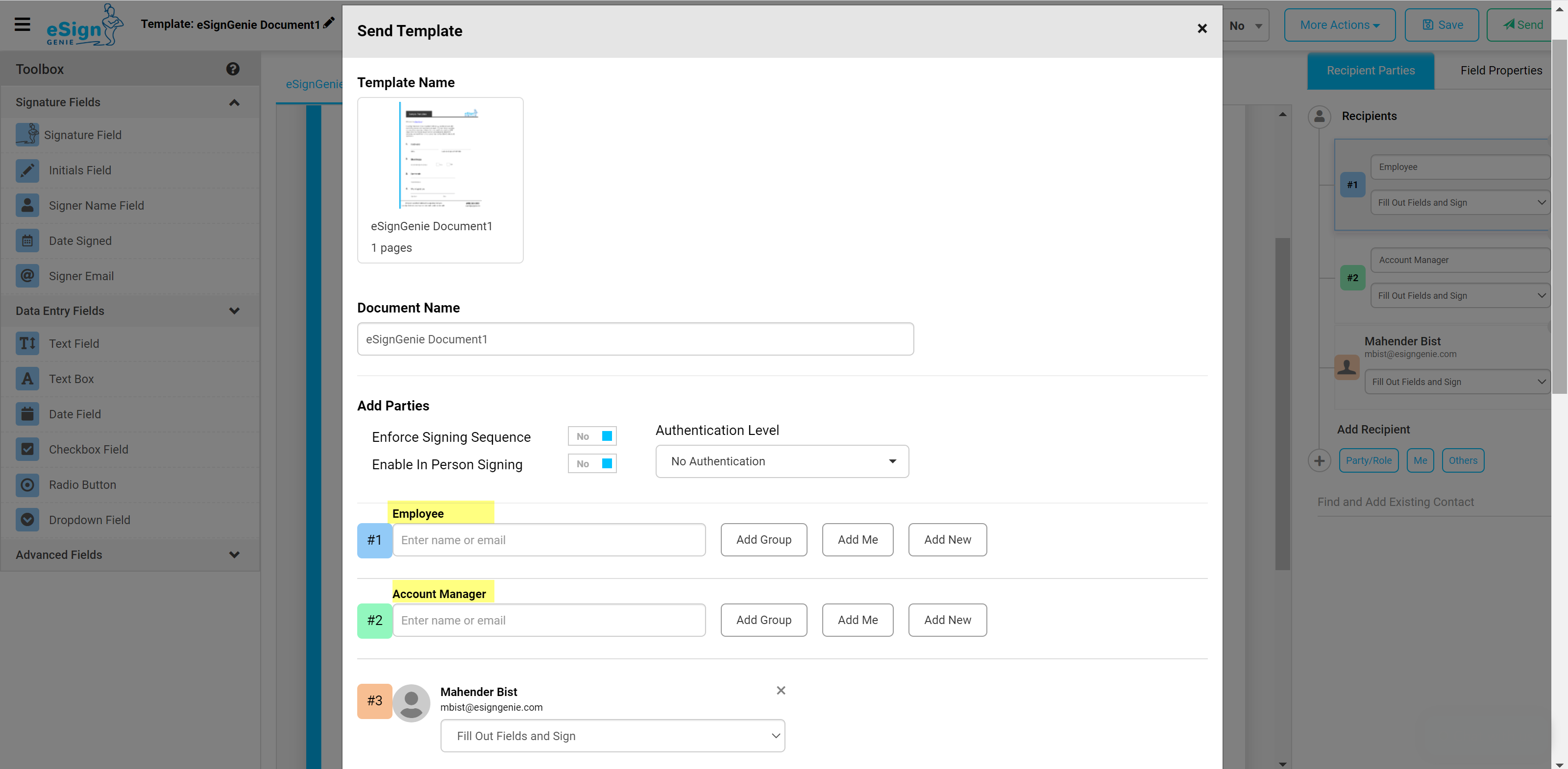Image resolution: width=1568 pixels, height=769 pixels.
Task: Click the Others add recipient button
Action: (x=1463, y=460)
